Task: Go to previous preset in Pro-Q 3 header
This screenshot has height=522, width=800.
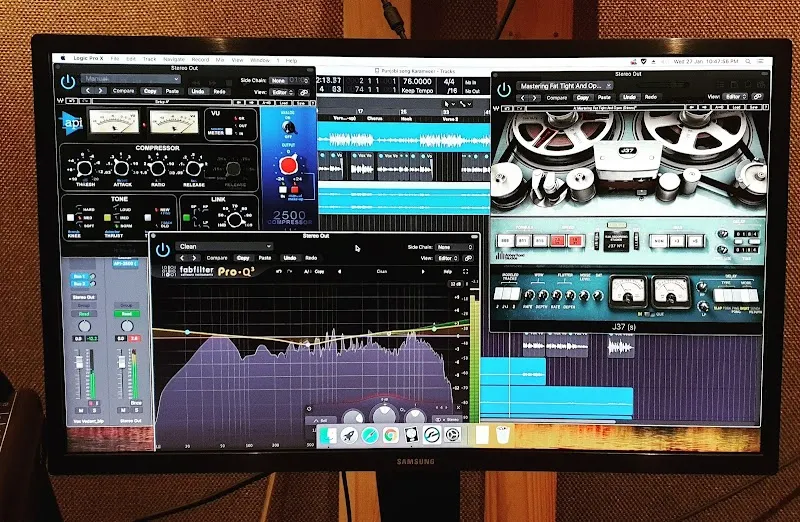Action: click(x=182, y=258)
